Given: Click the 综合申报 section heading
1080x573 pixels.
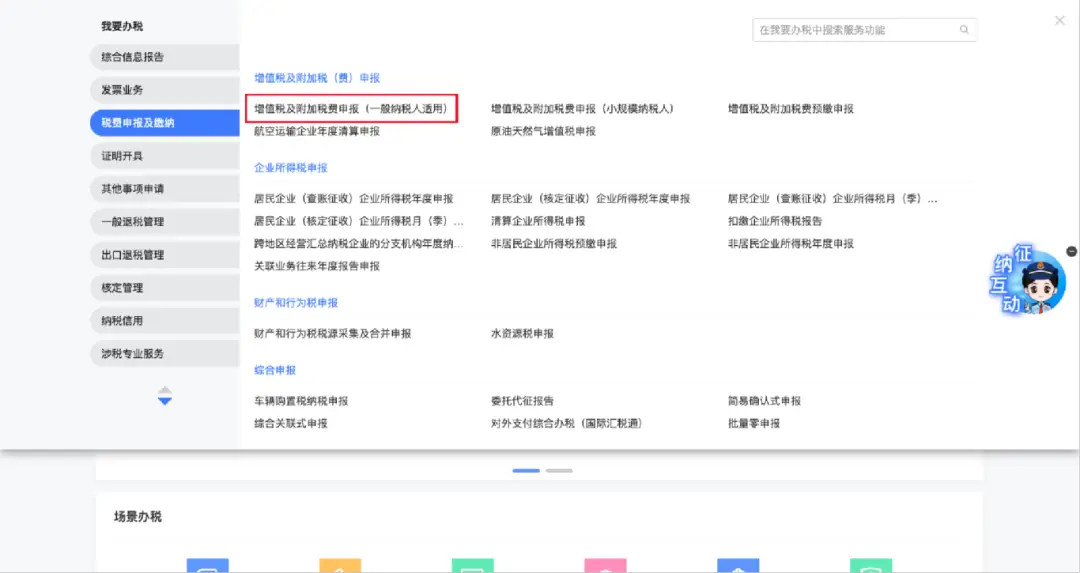Looking at the screenshot, I should (275, 370).
